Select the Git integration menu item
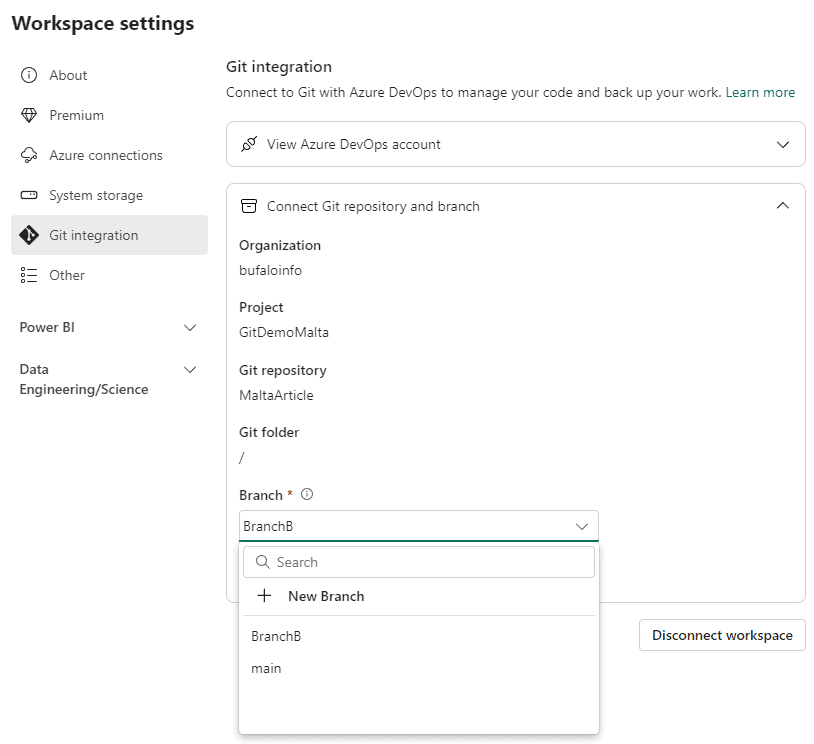Image resolution: width=814 pixels, height=744 pixels. click(x=109, y=235)
